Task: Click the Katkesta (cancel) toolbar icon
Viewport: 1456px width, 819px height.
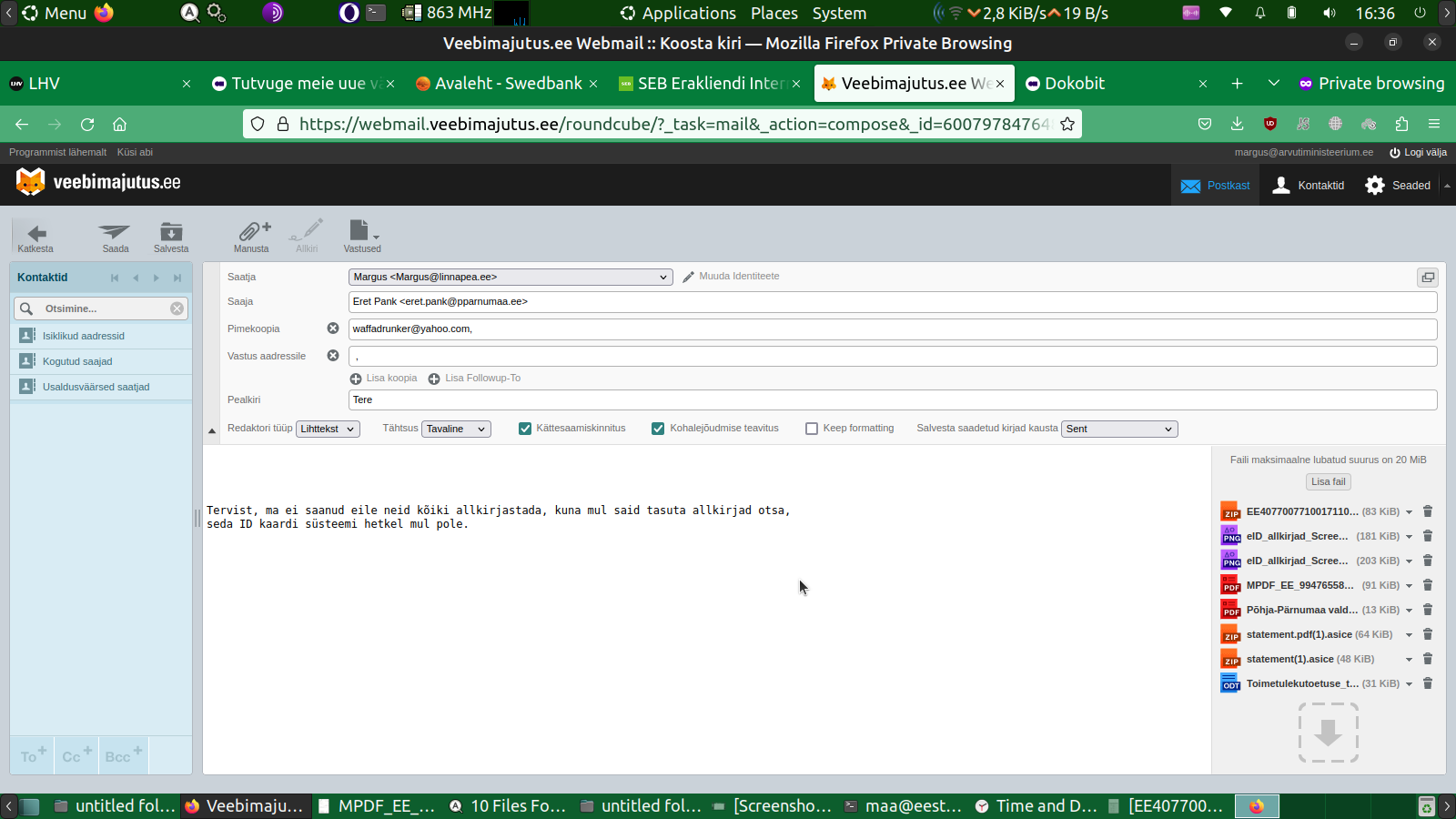Action: click(x=35, y=237)
